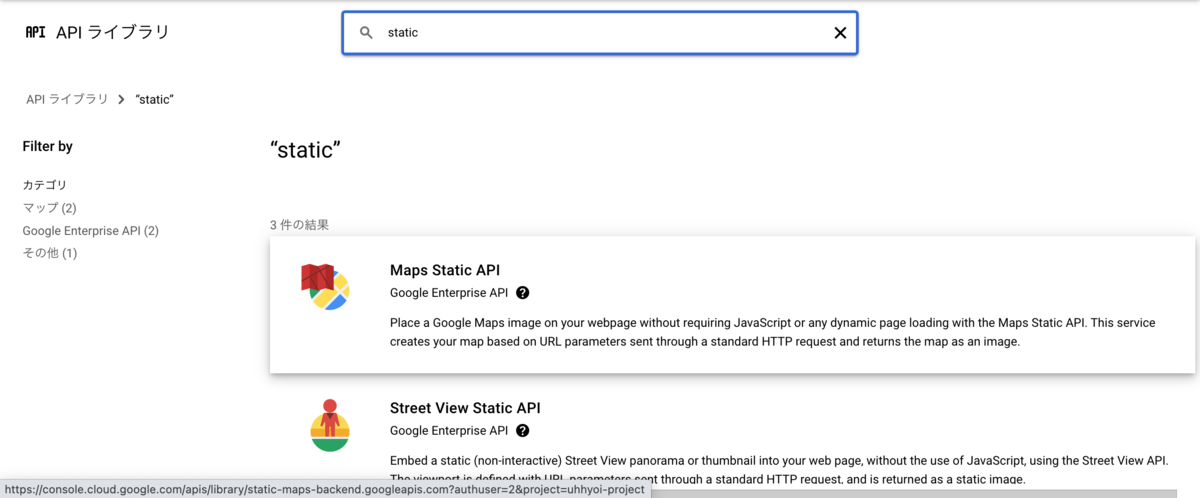The image size is (1200, 498).
Task: Open the Maps Static API title
Action: [445, 270]
